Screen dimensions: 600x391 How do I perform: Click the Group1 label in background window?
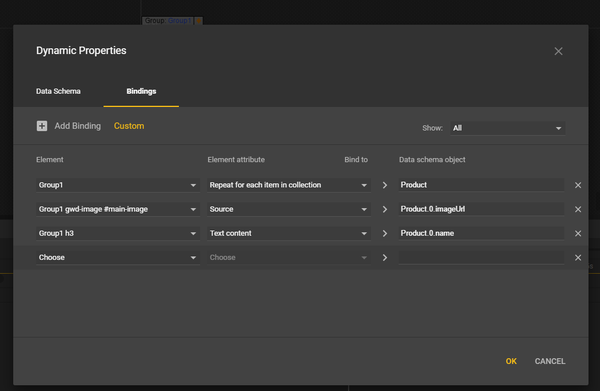179,20
